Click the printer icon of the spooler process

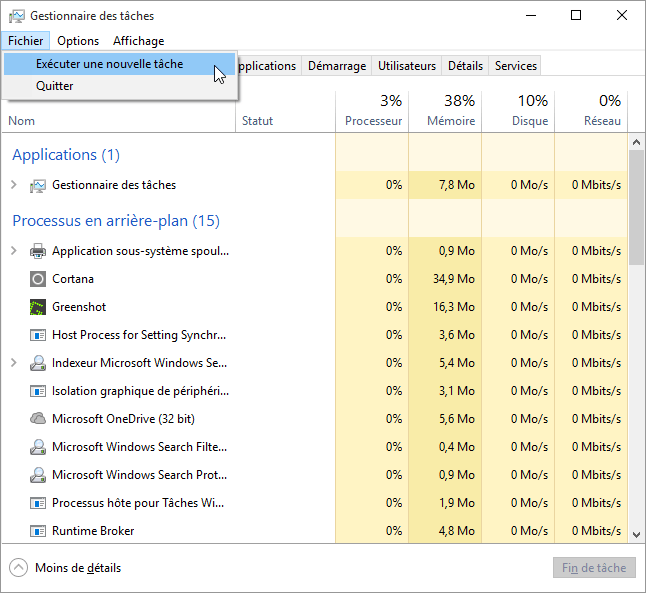pyautogui.click(x=38, y=251)
